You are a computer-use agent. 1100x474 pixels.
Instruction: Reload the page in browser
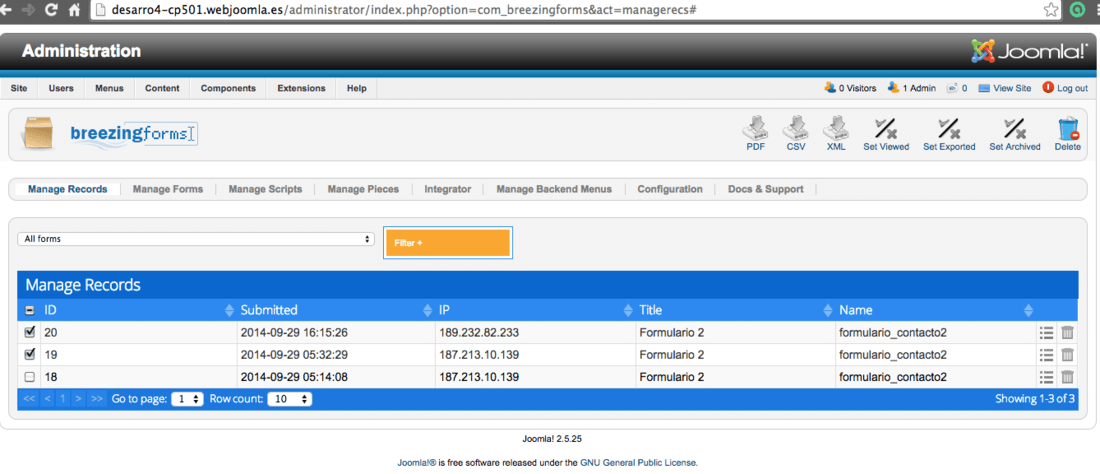(x=51, y=10)
